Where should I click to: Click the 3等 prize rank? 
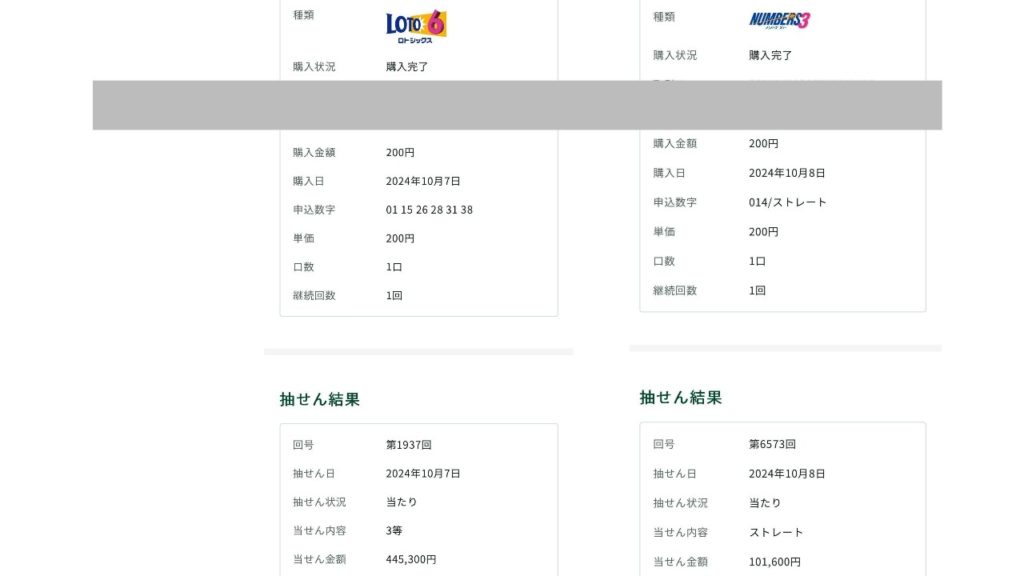tap(394, 531)
